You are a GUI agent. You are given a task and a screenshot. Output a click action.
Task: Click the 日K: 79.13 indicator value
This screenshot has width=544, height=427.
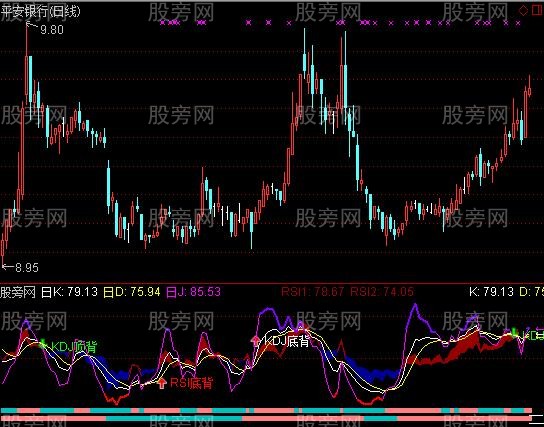[x=70, y=292]
